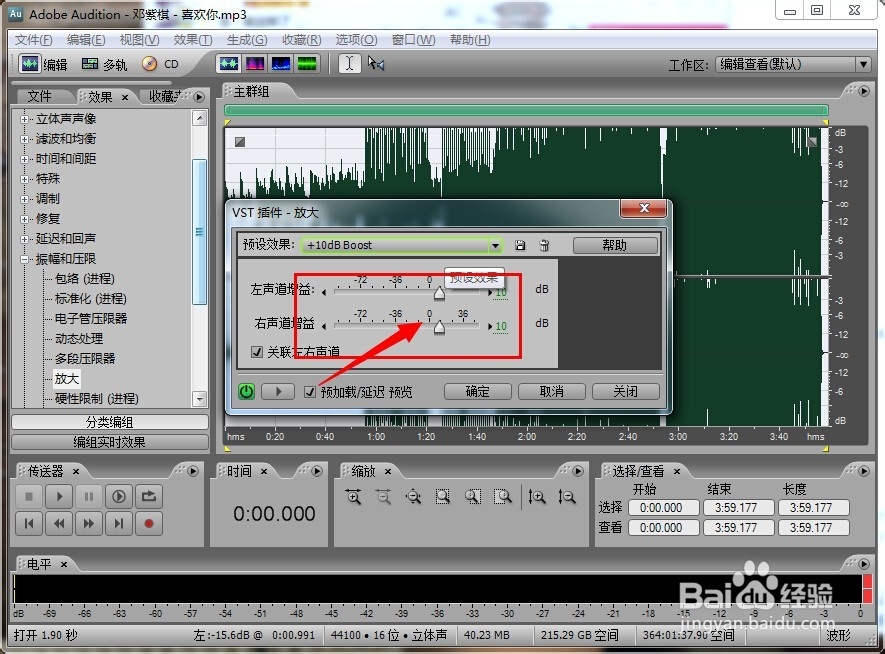The image size is (885, 654).
Task: Toggle green effect power button
Action: tap(246, 391)
